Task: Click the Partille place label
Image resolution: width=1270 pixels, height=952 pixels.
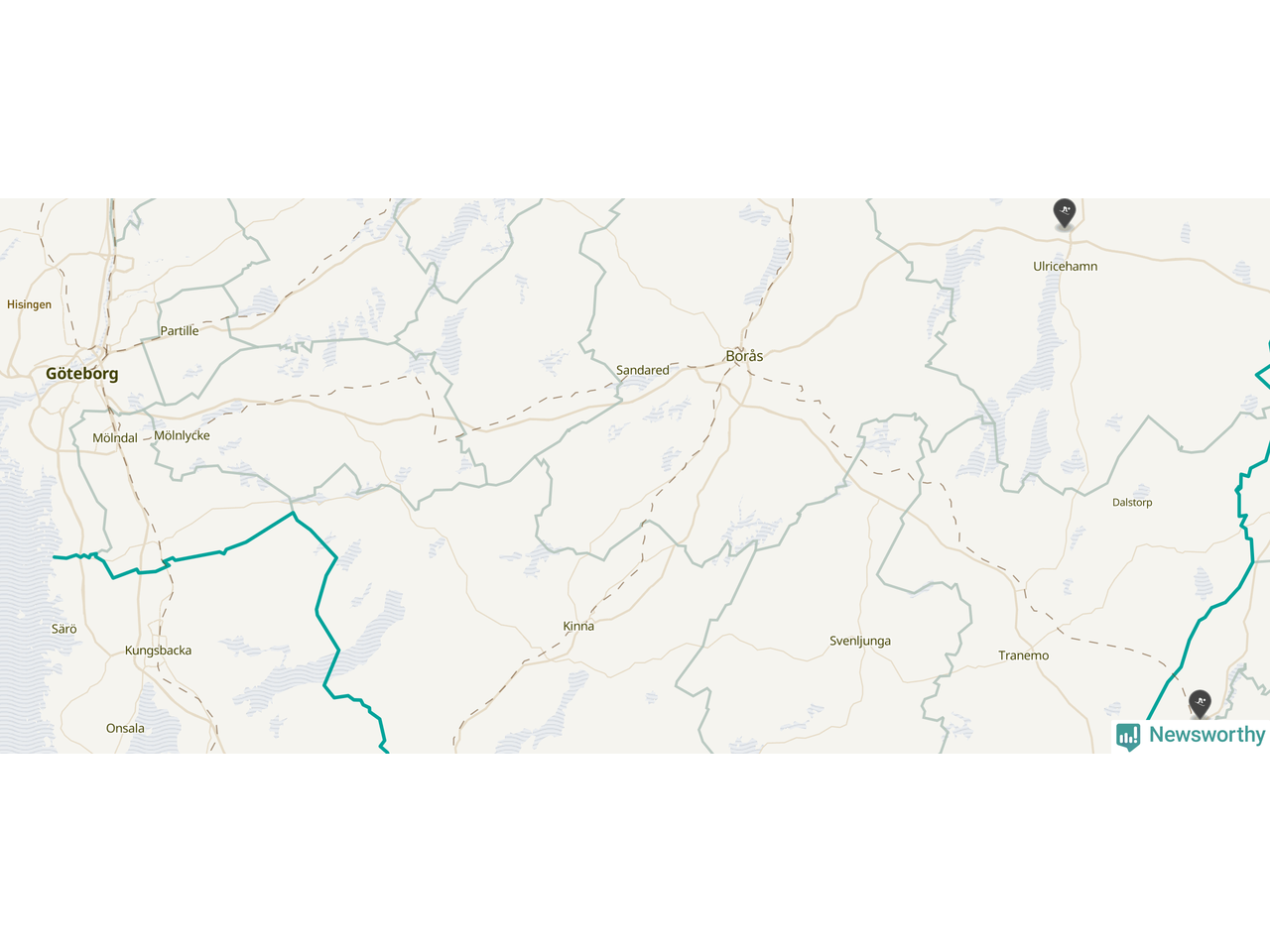Action: 180,331
